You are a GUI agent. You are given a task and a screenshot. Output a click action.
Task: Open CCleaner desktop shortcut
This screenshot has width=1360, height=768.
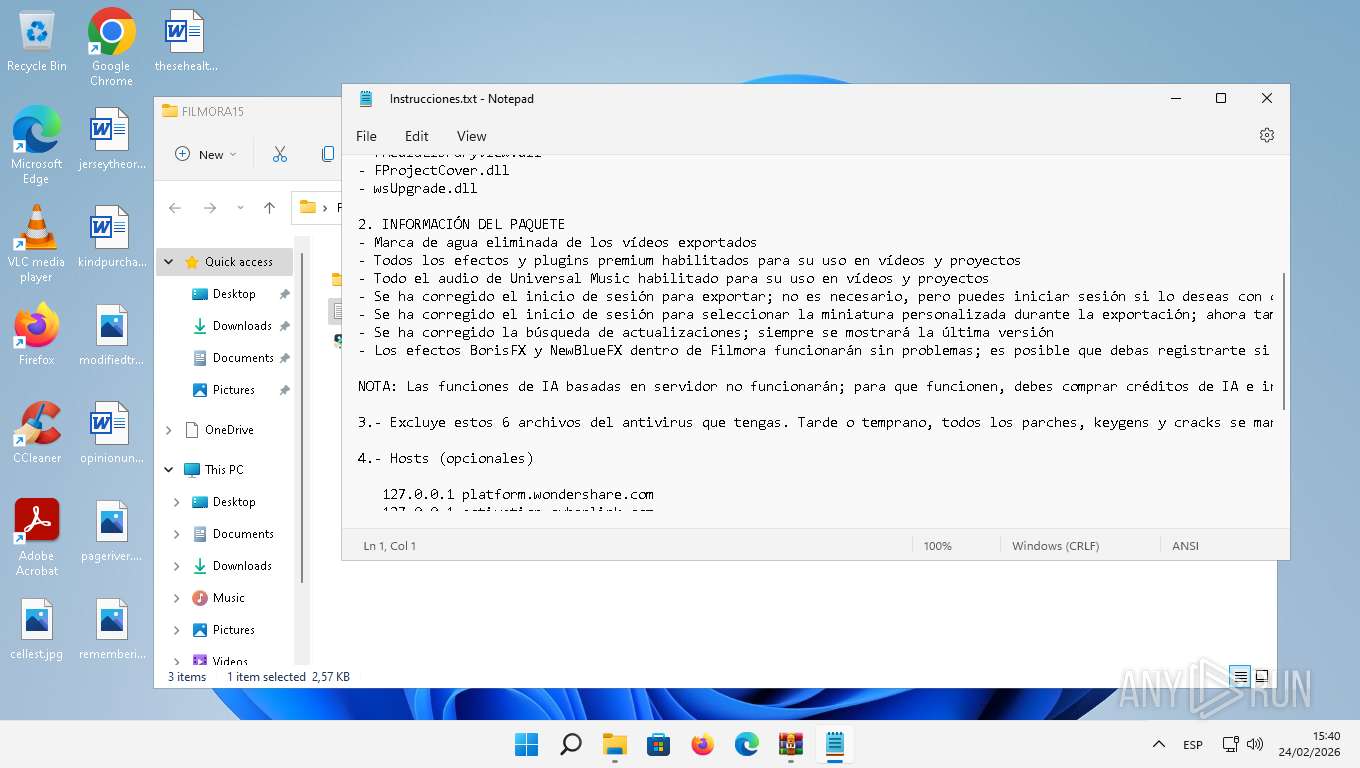coord(37,433)
